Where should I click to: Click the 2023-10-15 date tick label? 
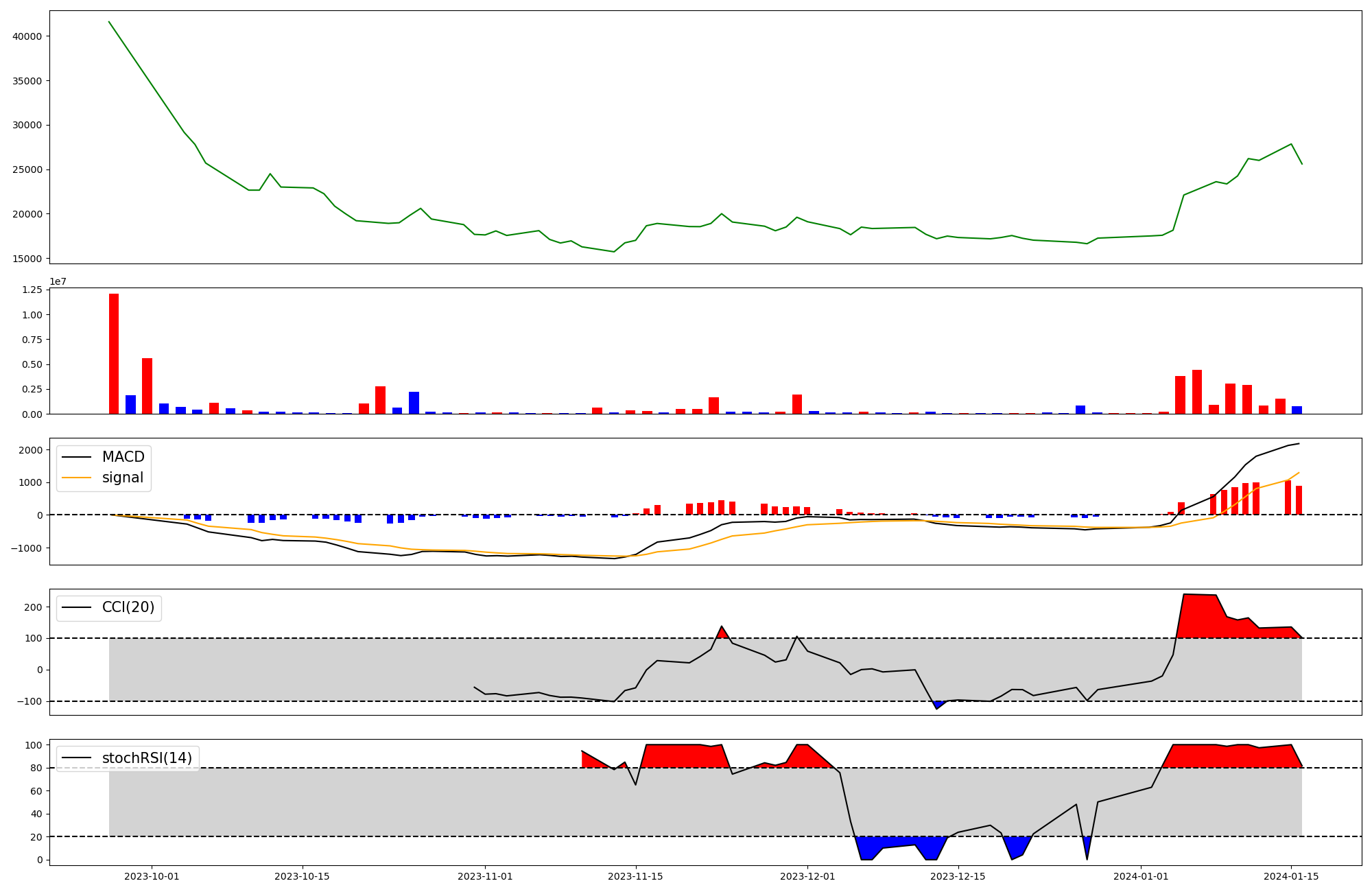302,876
